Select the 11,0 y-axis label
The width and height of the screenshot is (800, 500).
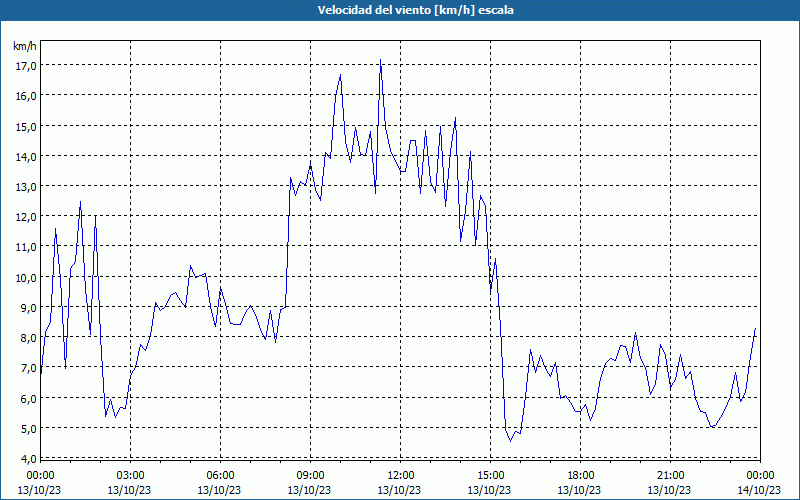click(25, 247)
